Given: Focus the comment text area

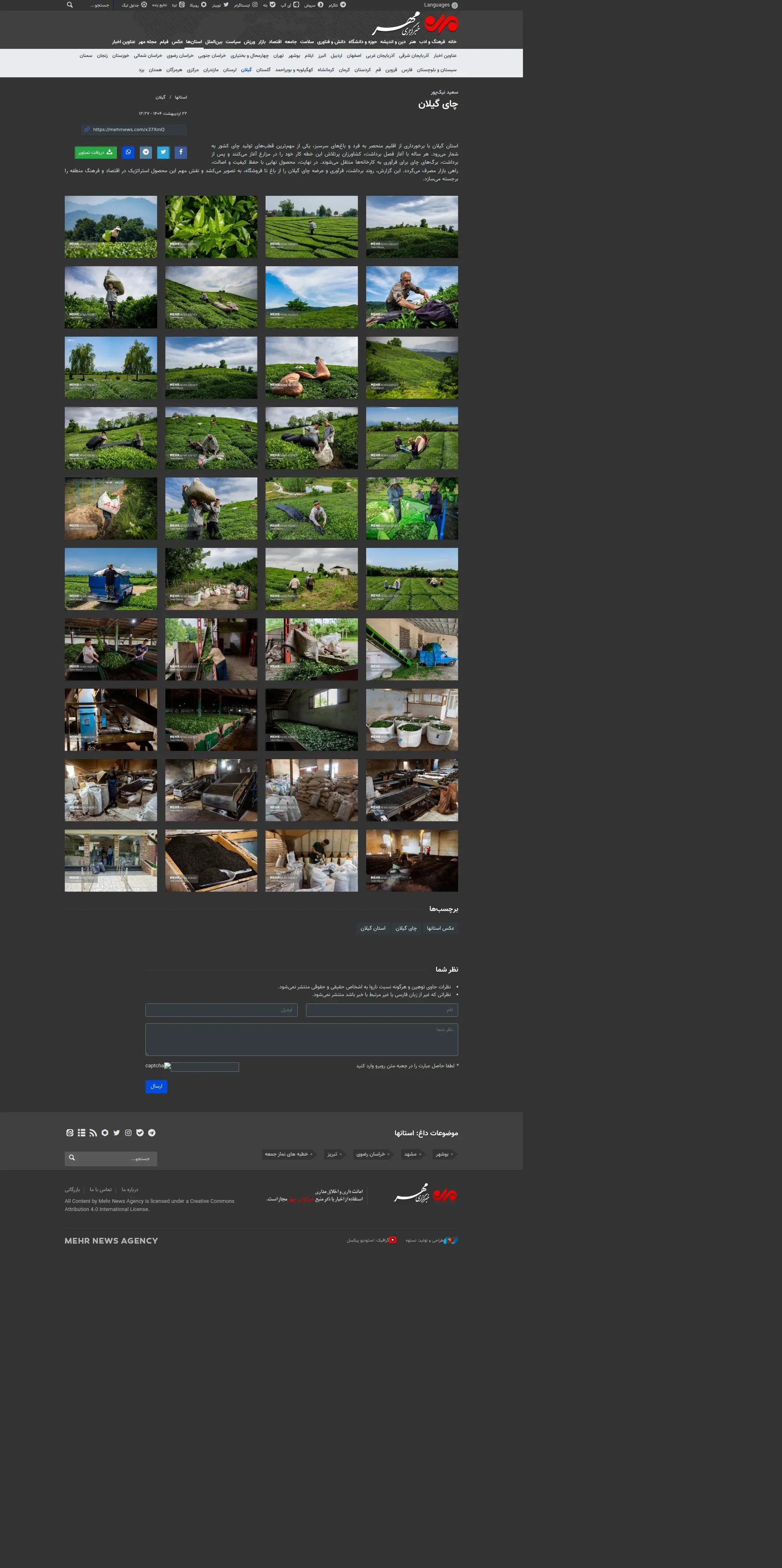Looking at the screenshot, I should [301, 1039].
